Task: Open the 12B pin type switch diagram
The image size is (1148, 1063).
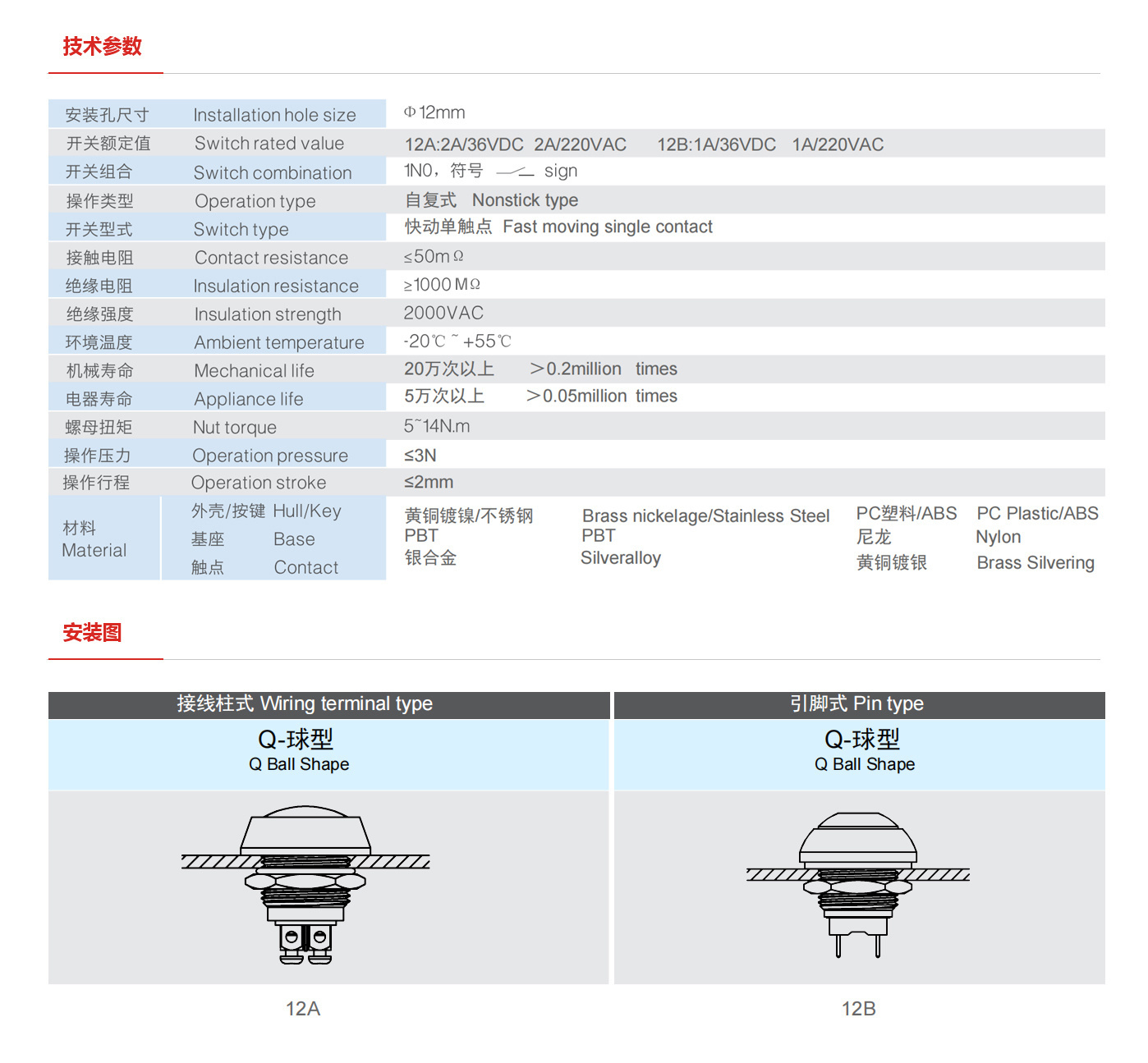Action: click(858, 885)
